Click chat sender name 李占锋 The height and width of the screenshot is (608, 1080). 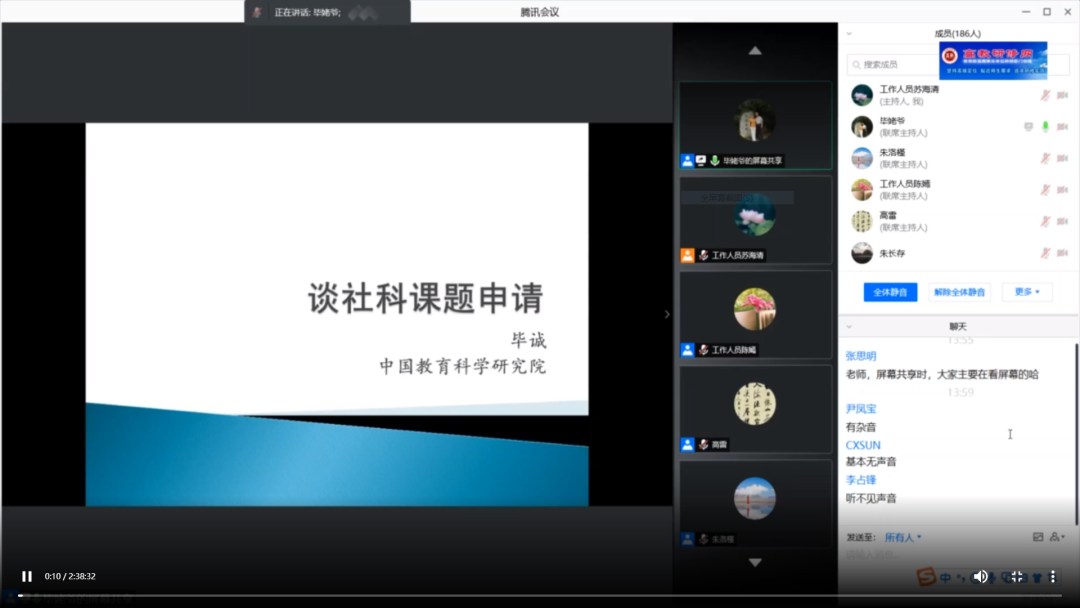coord(861,480)
